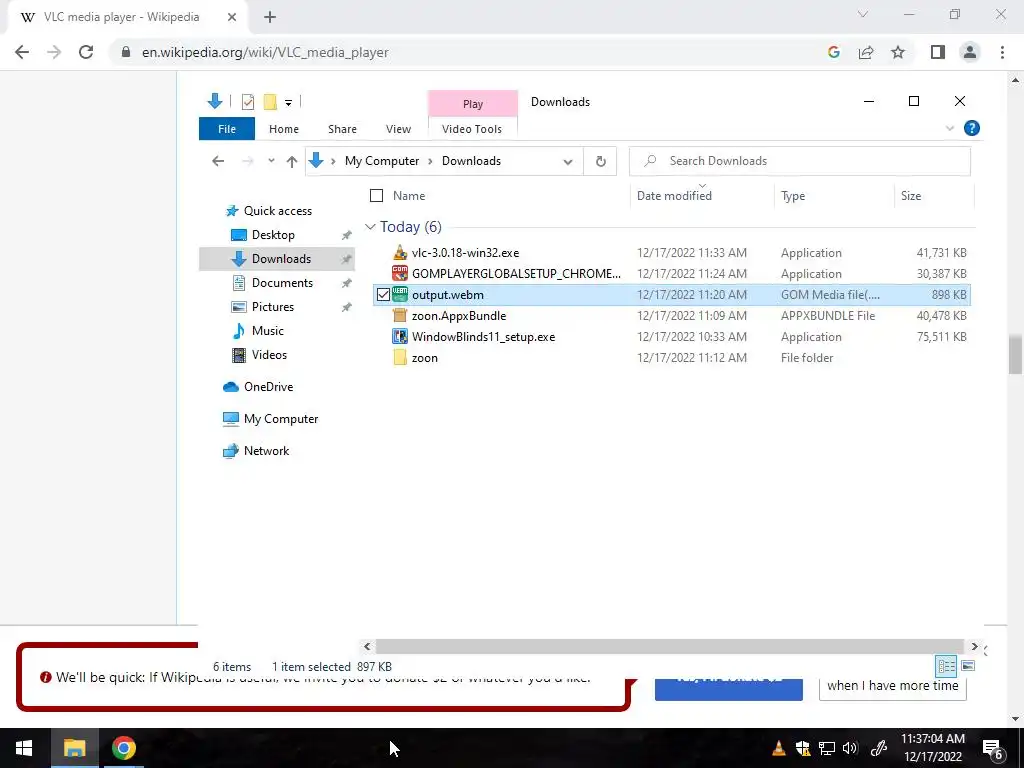
Task: Click Downloads in the address breadcrumb
Action: click(471, 161)
